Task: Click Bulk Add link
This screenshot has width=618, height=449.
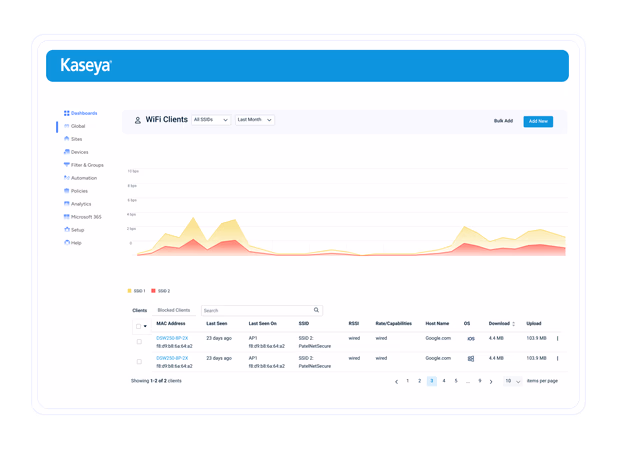Action: (503, 121)
